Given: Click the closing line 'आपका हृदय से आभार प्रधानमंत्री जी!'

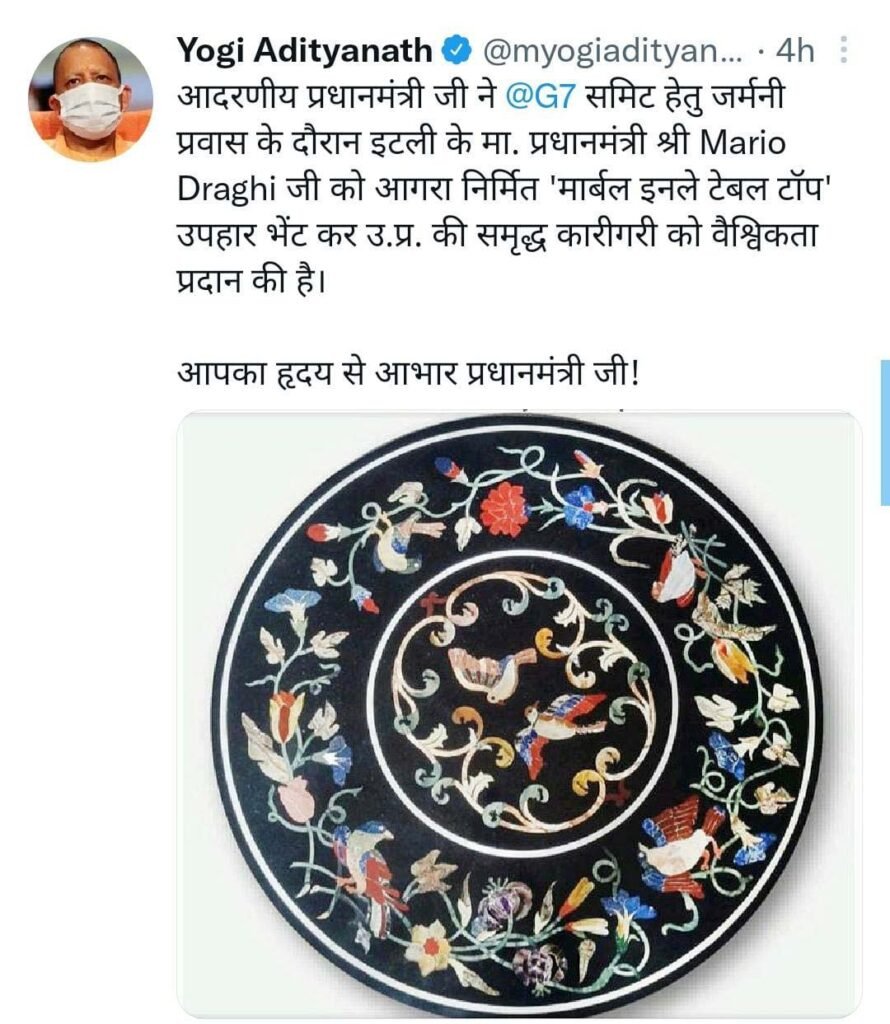Looking at the screenshot, I should pyautogui.click(x=408, y=374).
